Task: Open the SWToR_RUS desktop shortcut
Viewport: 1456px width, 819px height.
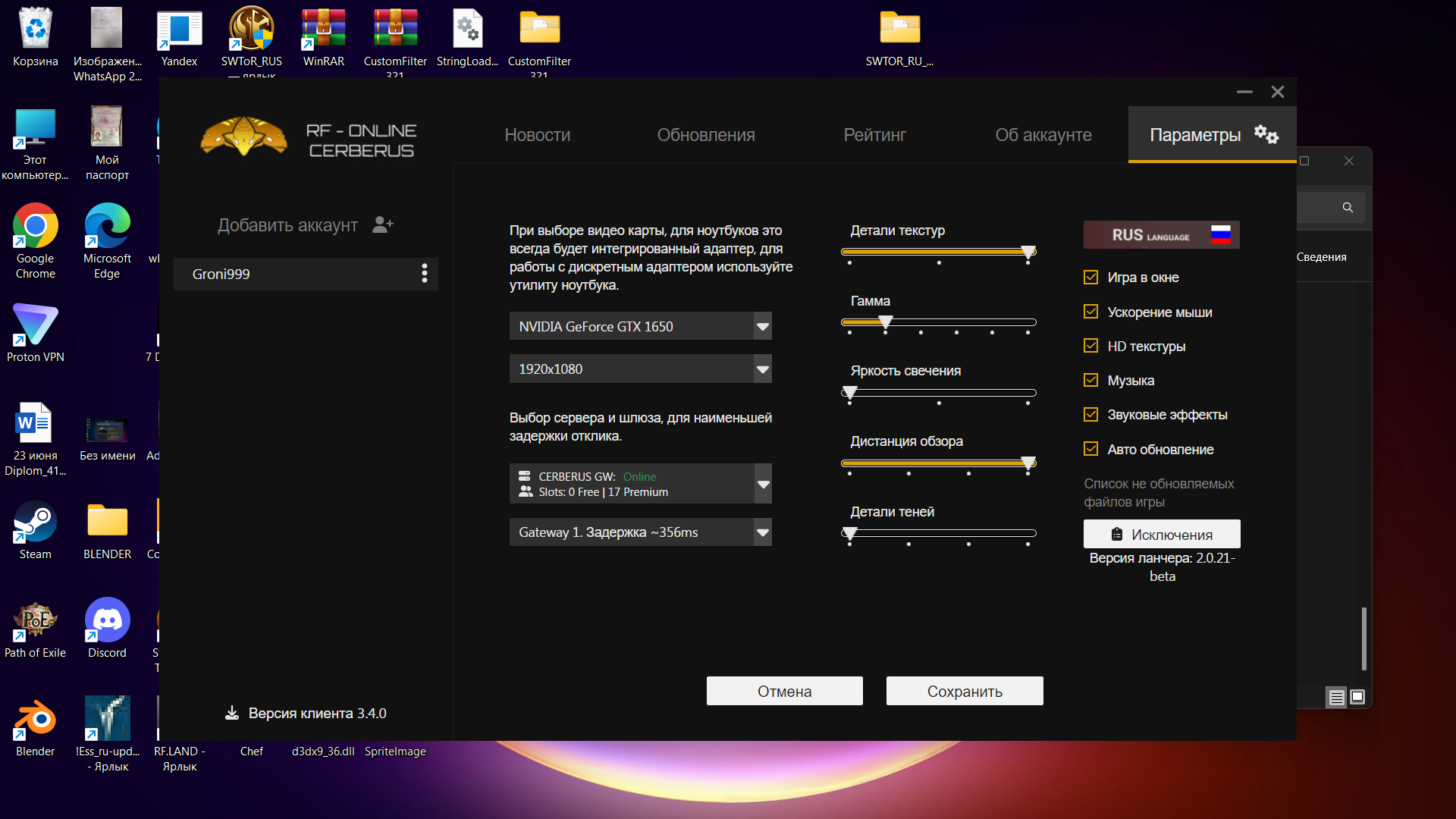Action: [x=251, y=38]
